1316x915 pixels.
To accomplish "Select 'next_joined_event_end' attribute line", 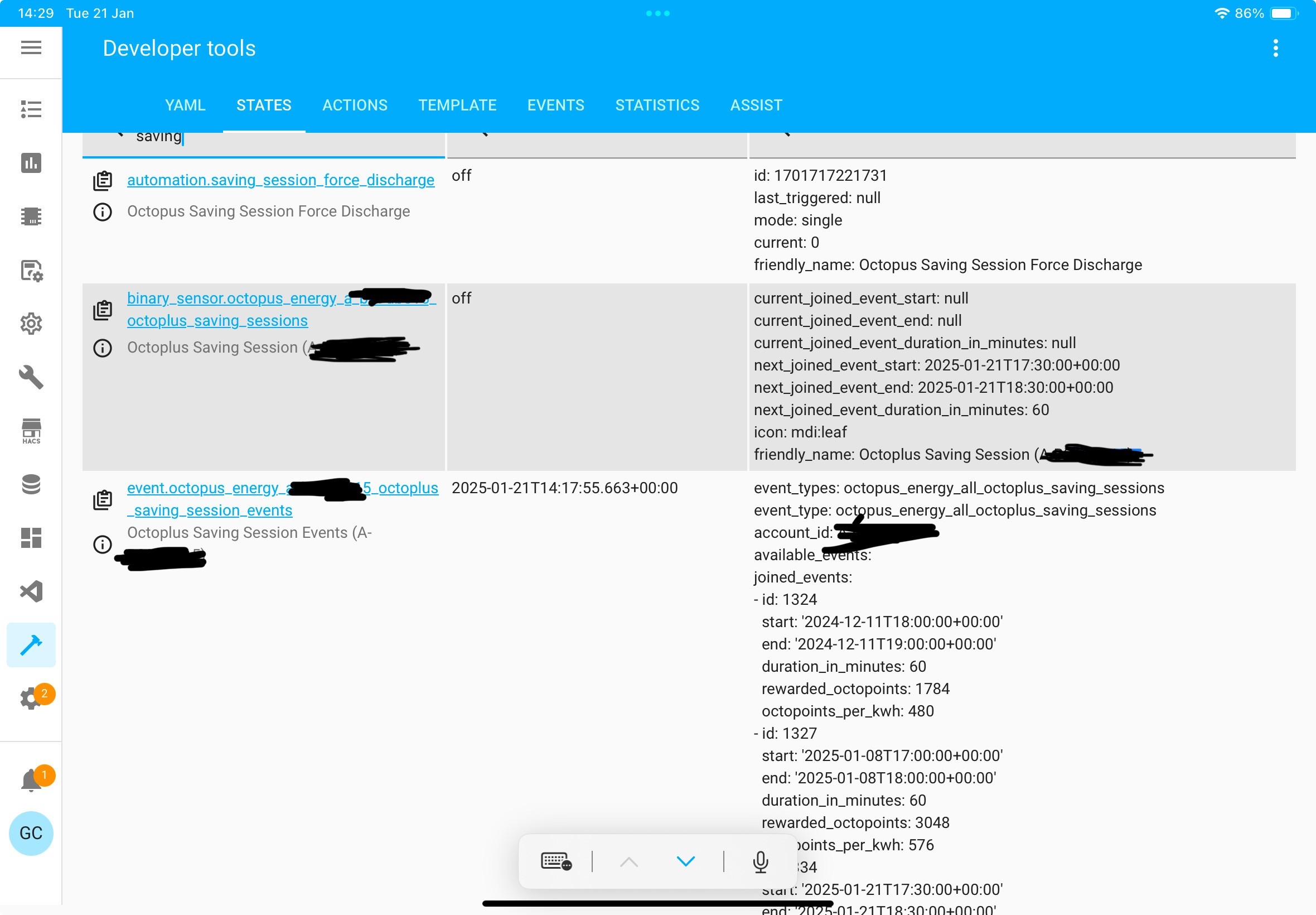I will (x=933, y=388).
